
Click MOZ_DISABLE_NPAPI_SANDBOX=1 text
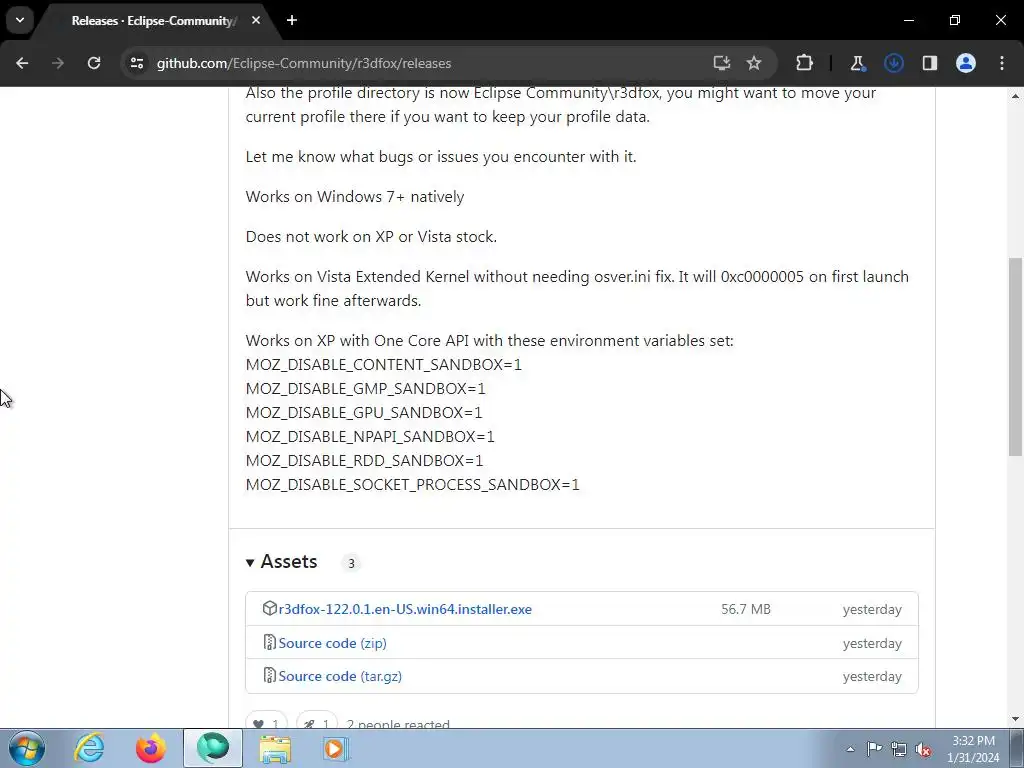pos(370,436)
